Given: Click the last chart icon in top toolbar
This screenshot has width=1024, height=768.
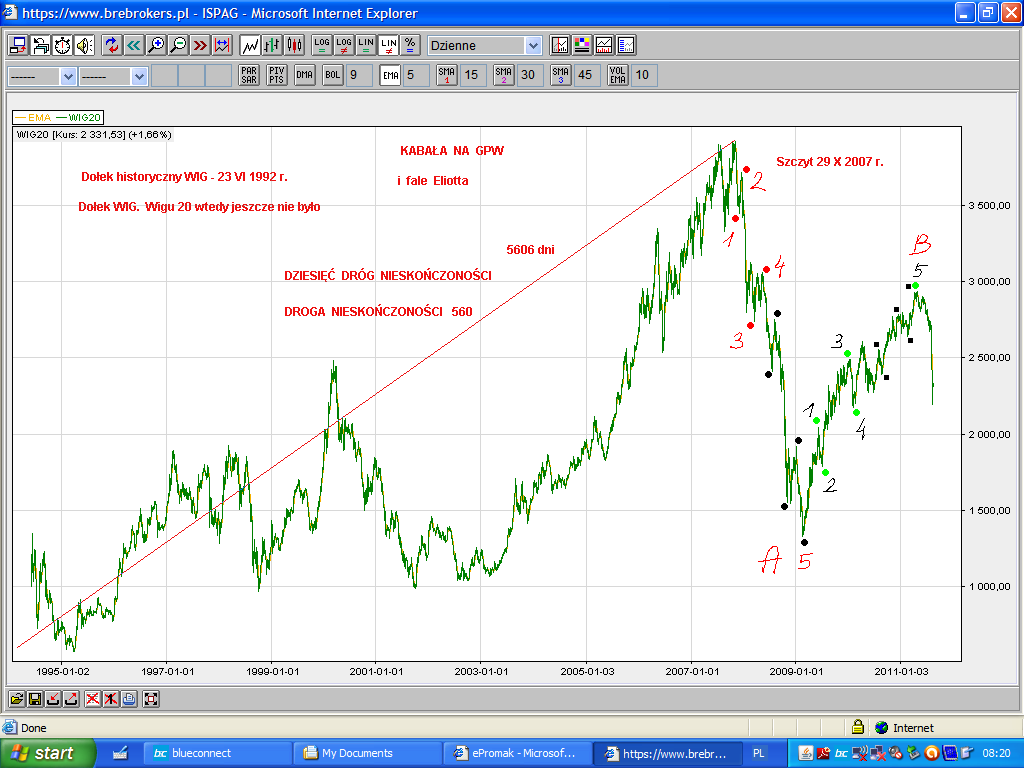Looking at the screenshot, I should 626,45.
